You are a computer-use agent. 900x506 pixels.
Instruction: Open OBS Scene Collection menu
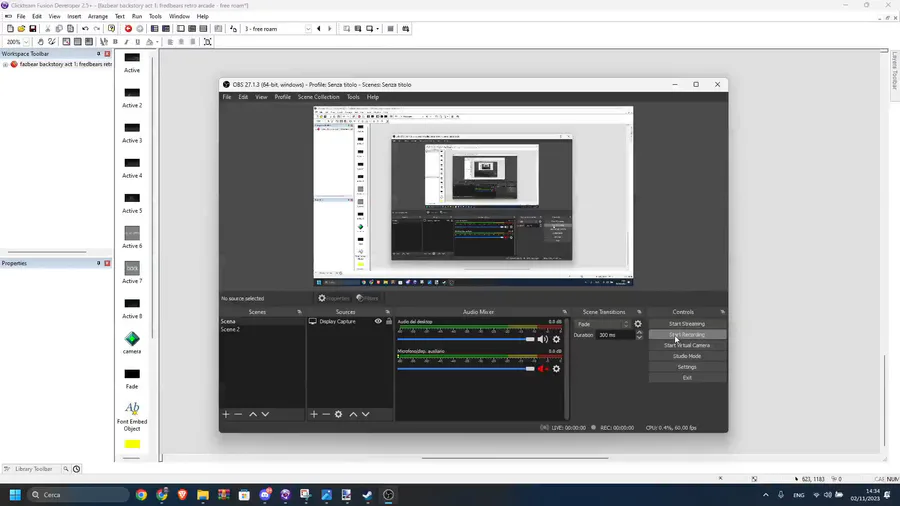pos(319,97)
